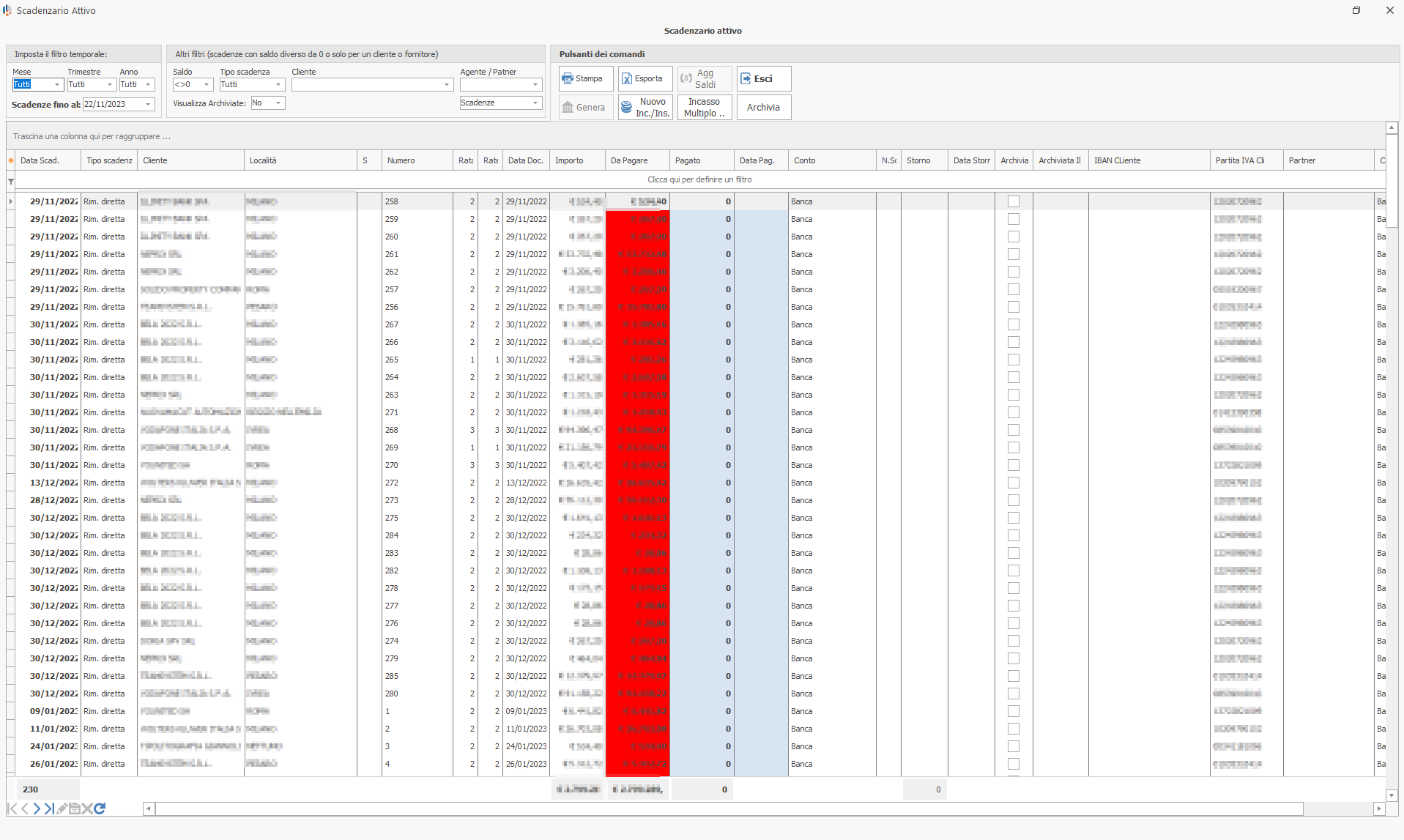
Task: Click the bank building icon on Genera
Action: pos(568,107)
